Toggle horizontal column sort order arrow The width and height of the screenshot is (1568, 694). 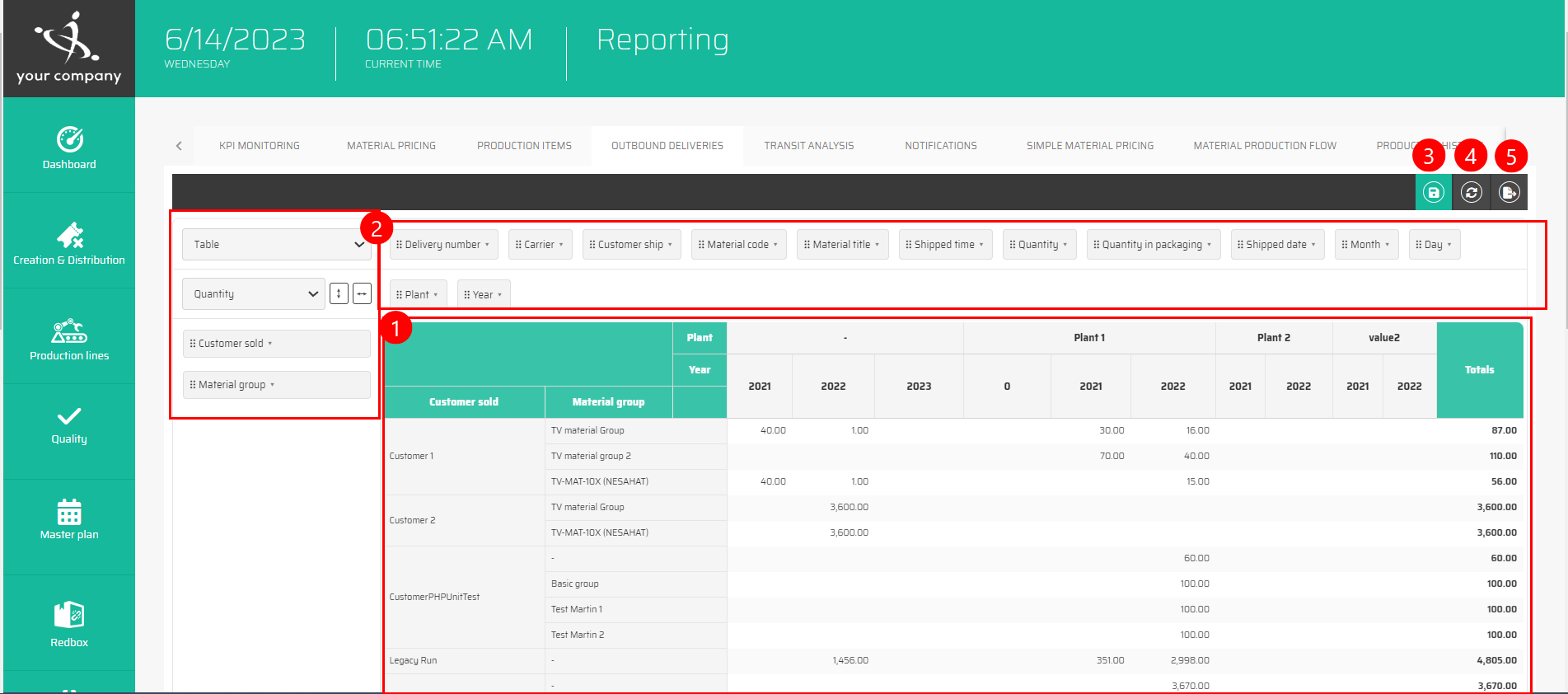point(362,293)
